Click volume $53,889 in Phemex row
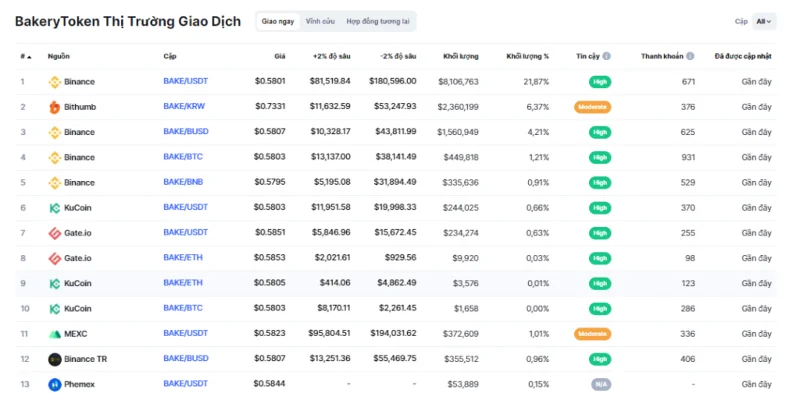Image resolution: width=800 pixels, height=393 pixels. coord(463,384)
